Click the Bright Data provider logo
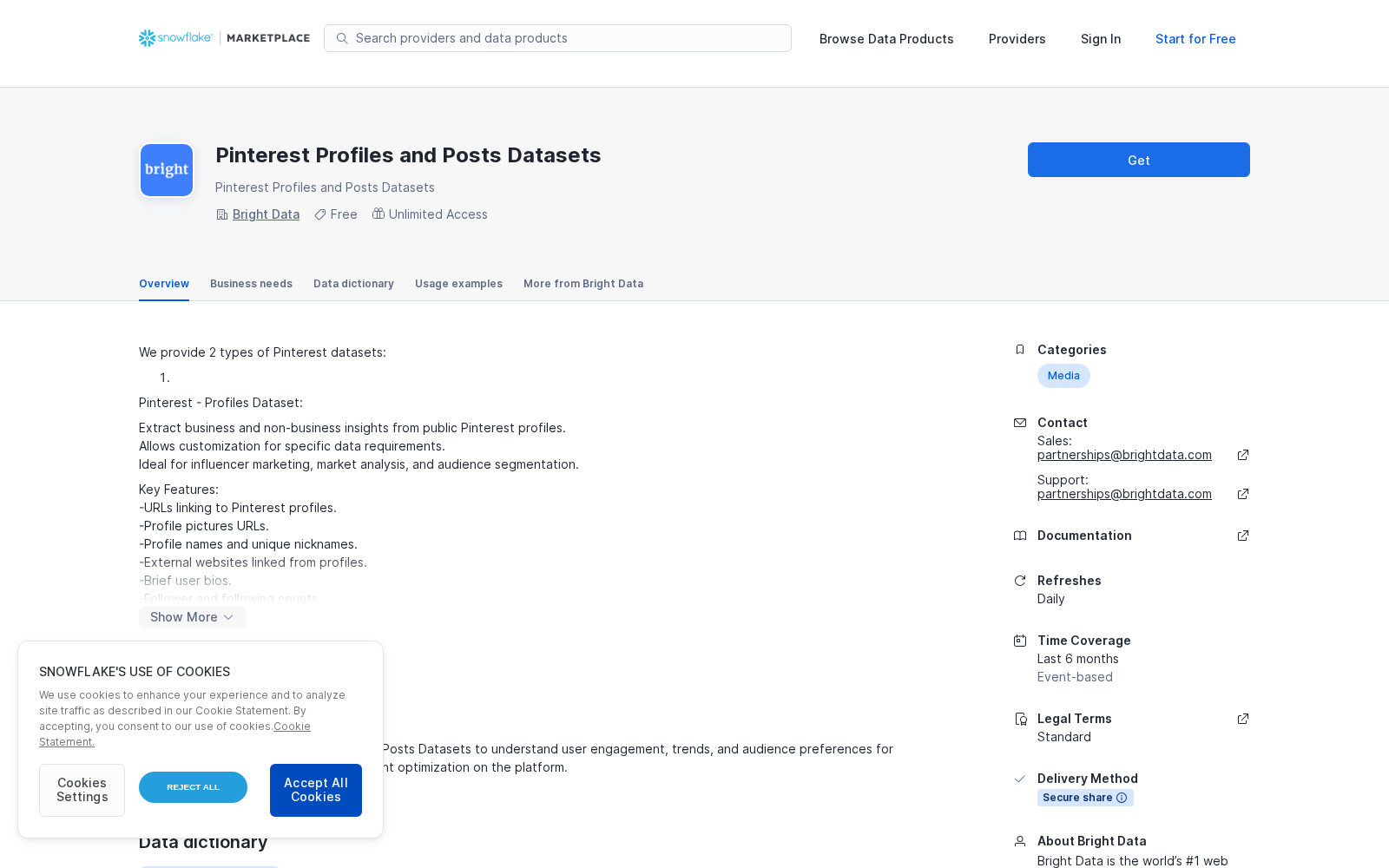 [x=167, y=170]
